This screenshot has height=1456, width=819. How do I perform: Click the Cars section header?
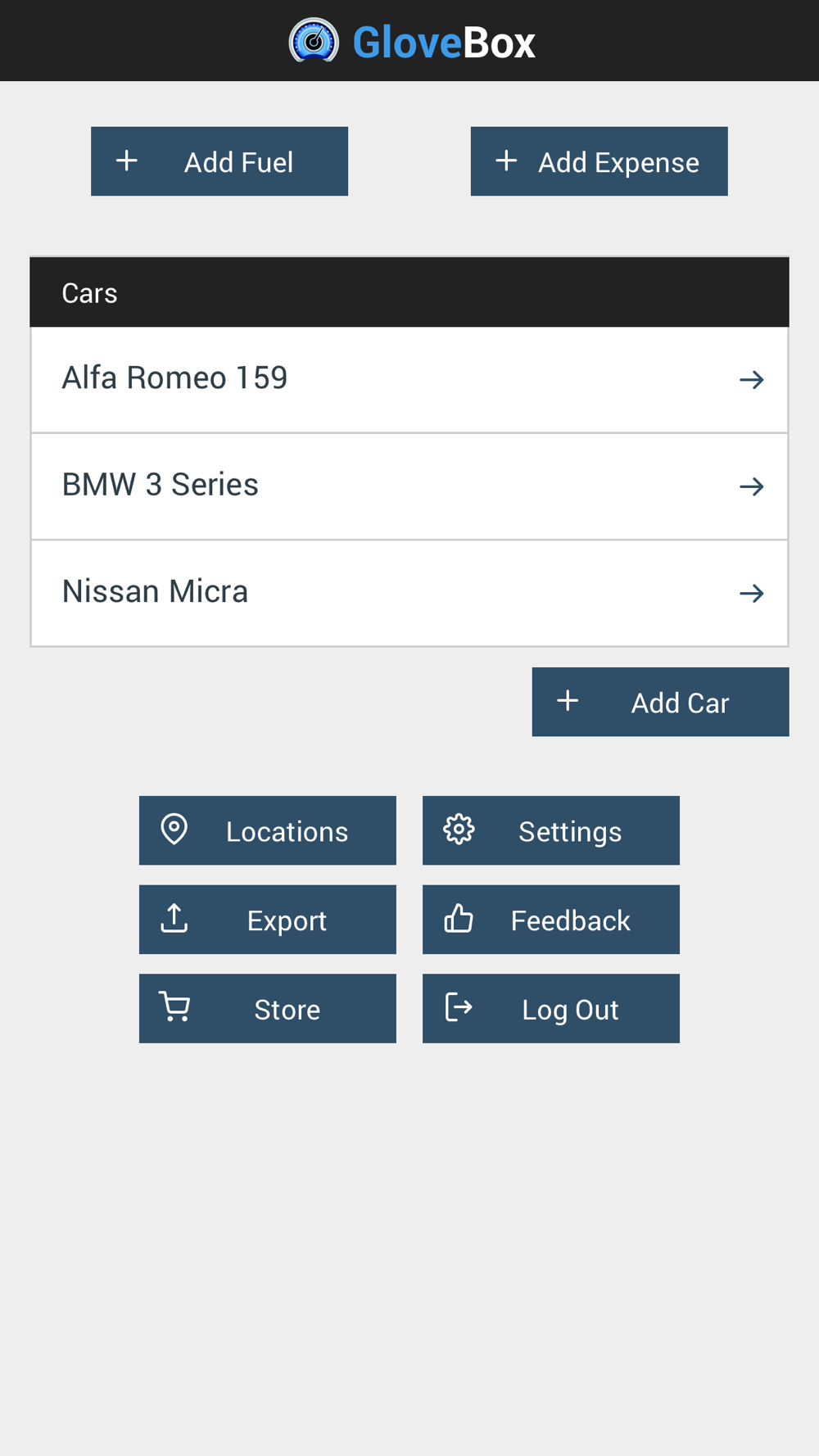(x=409, y=292)
